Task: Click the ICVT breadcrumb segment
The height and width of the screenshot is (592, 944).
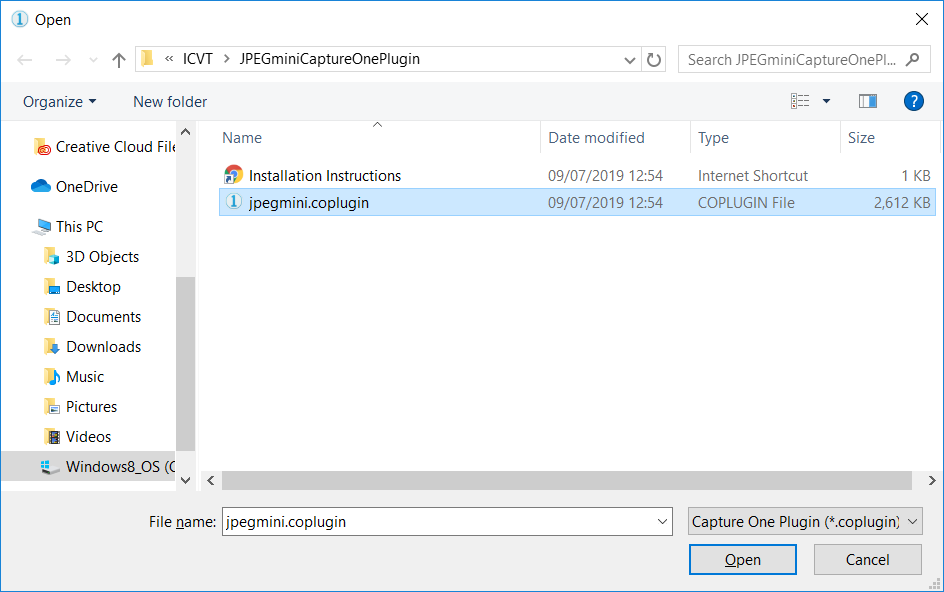Action: click(x=197, y=59)
